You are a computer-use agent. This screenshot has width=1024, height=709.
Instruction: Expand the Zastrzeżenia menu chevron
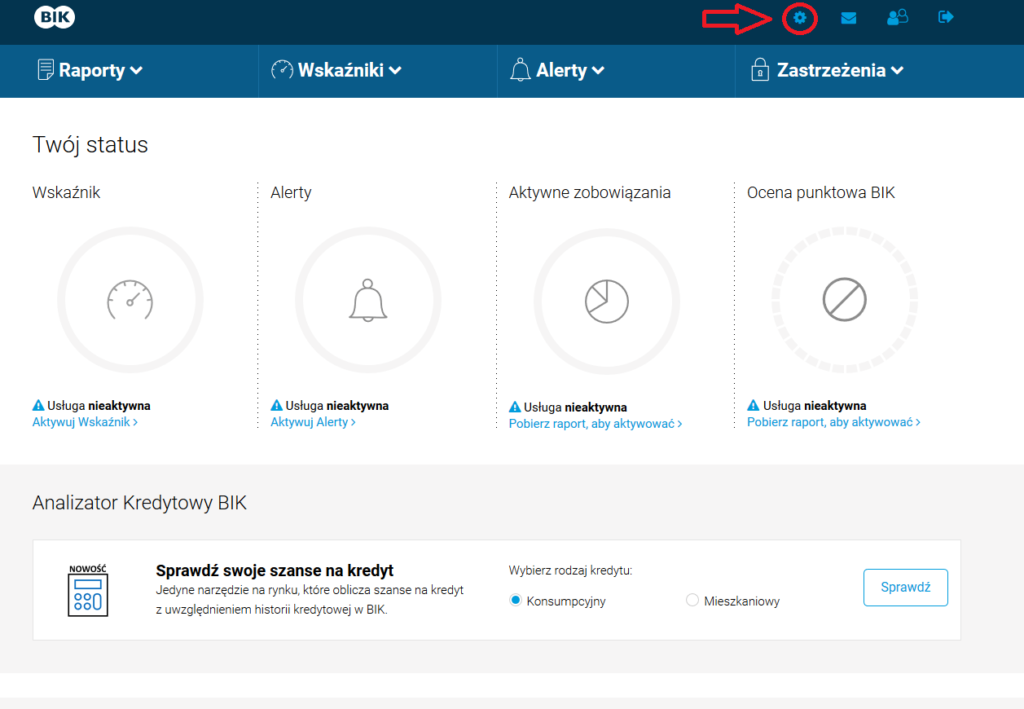[897, 70]
